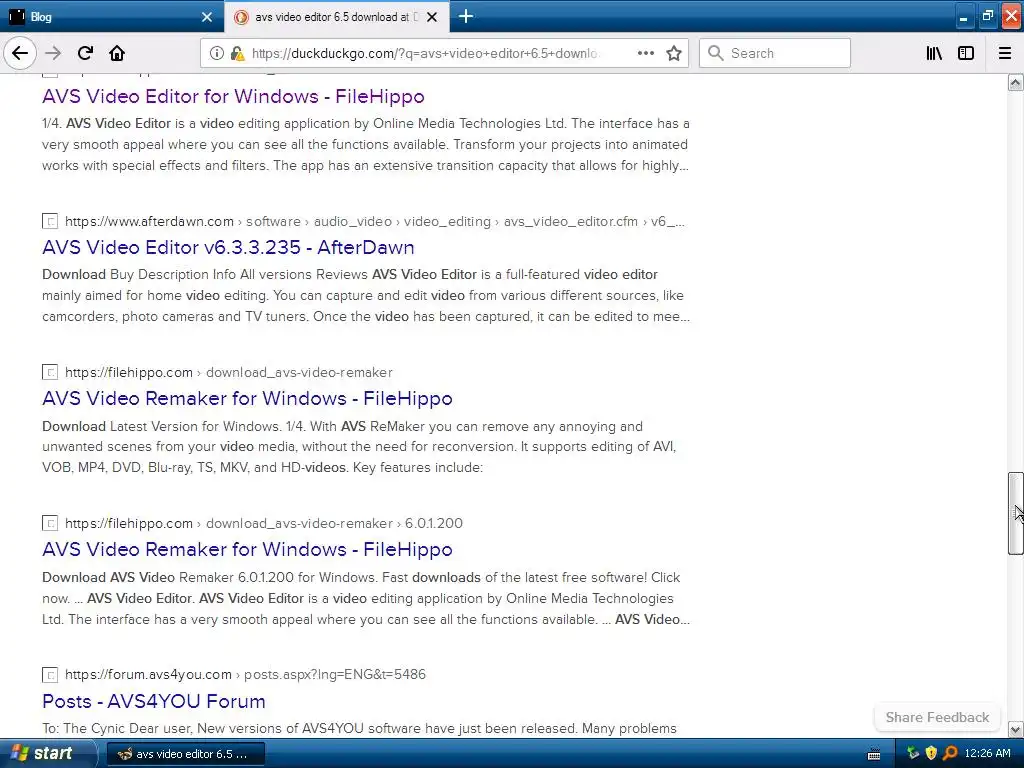Click the 12:26 AM taskbar clock
Screen dimensions: 1024x768
[x=987, y=754]
